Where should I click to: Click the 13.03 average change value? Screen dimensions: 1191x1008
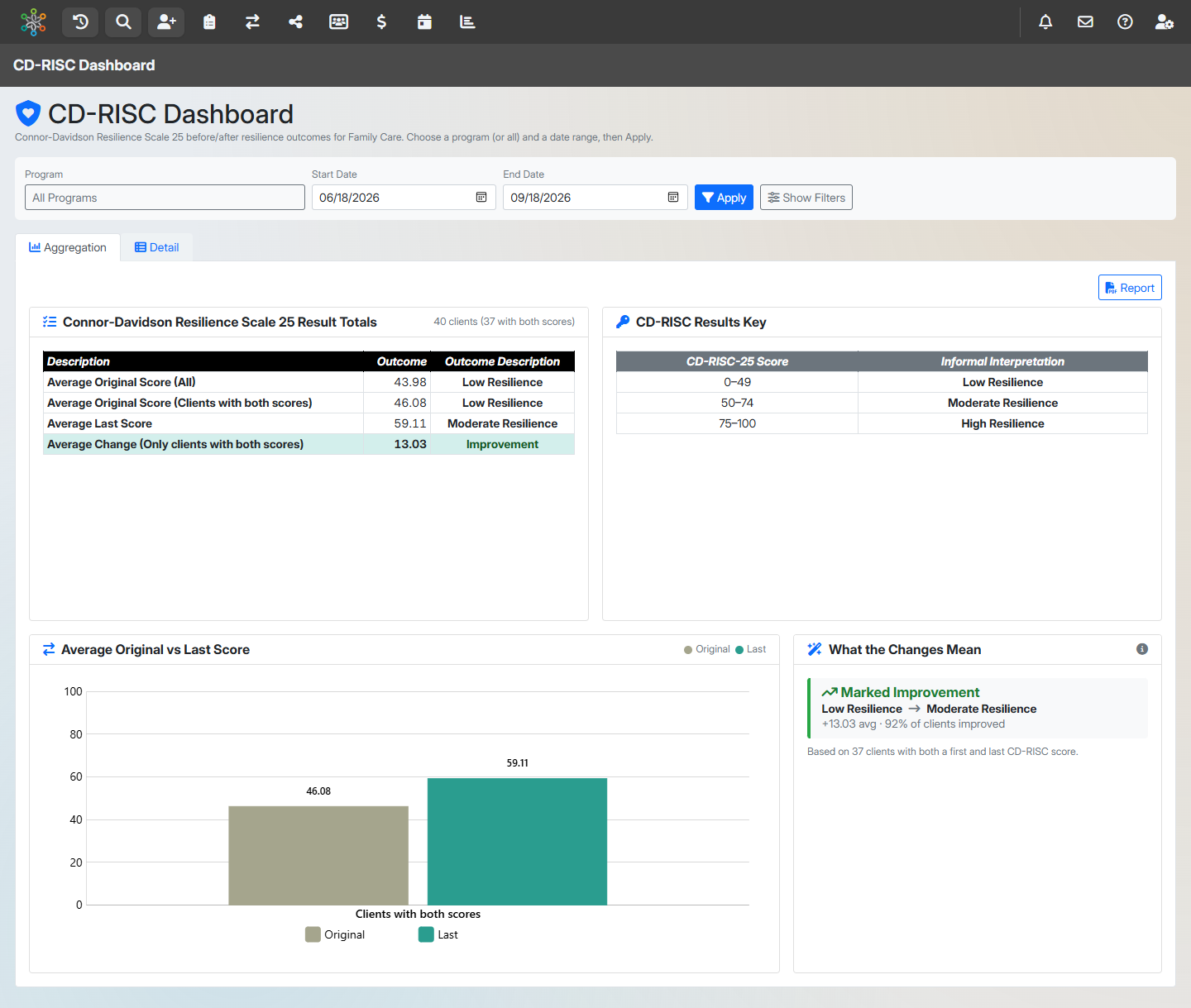tap(410, 444)
